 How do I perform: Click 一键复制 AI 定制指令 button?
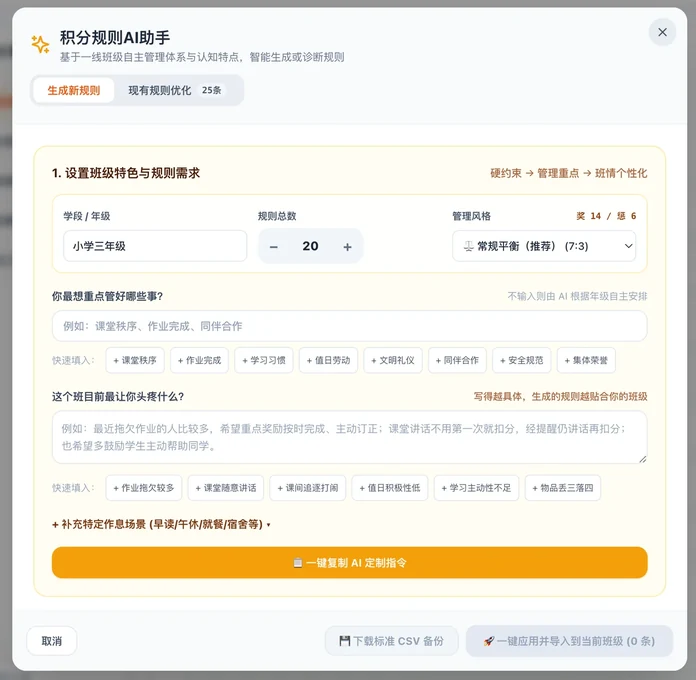pyautogui.click(x=349, y=562)
